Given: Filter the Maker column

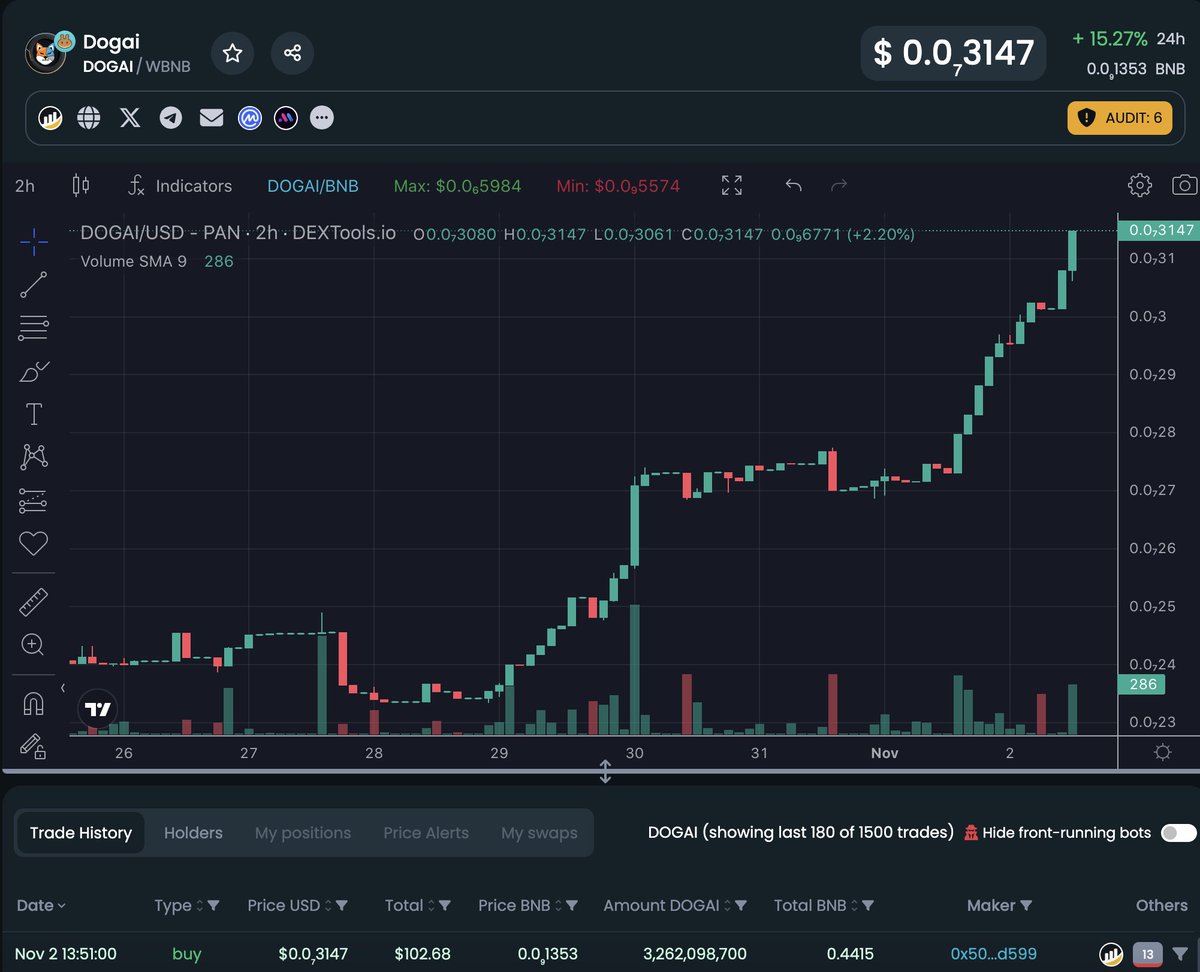Looking at the screenshot, I should click(x=1026, y=905).
